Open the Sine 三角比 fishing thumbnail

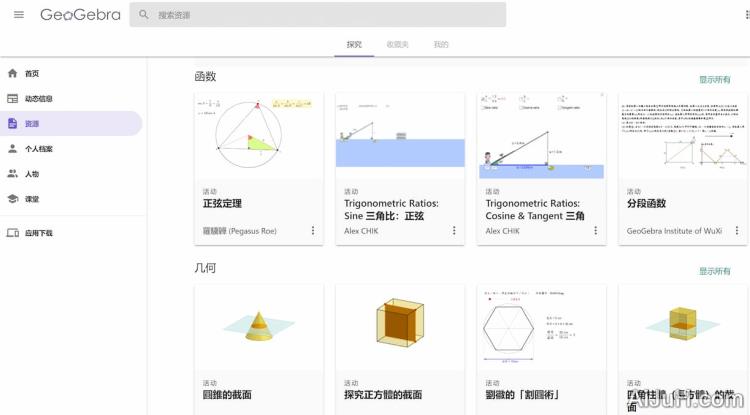pos(400,136)
